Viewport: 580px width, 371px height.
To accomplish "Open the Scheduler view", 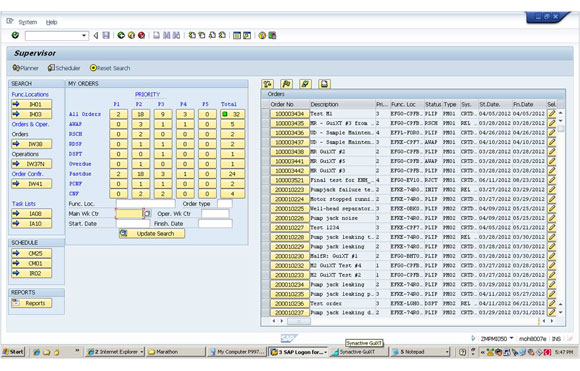I will click(64, 68).
